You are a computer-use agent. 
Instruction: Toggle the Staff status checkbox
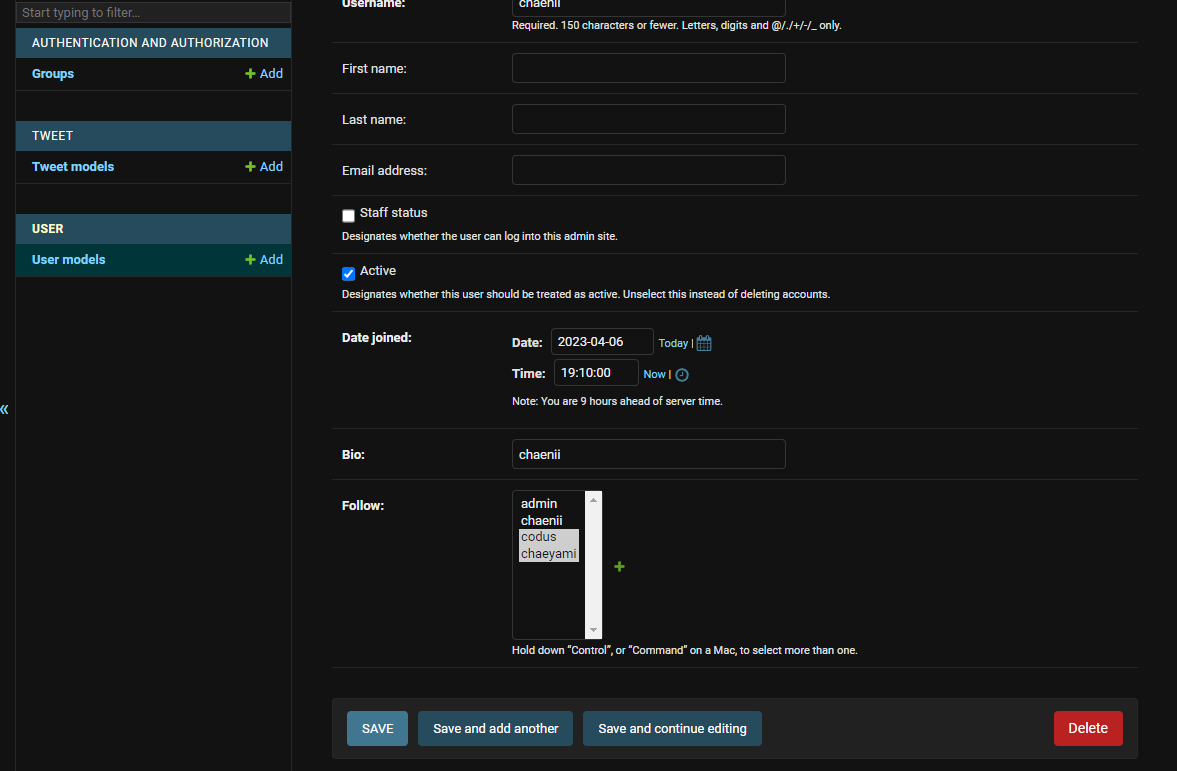pos(348,216)
